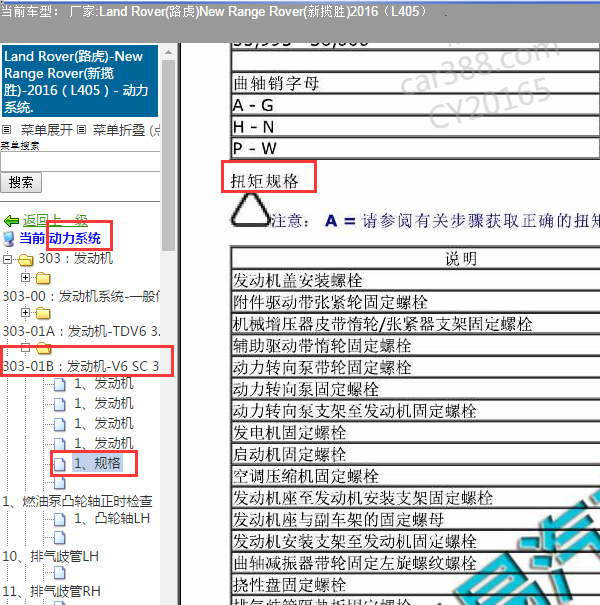Click the 发动机盖安装螺栓 row
The height and width of the screenshot is (605, 600).
pos(415,280)
